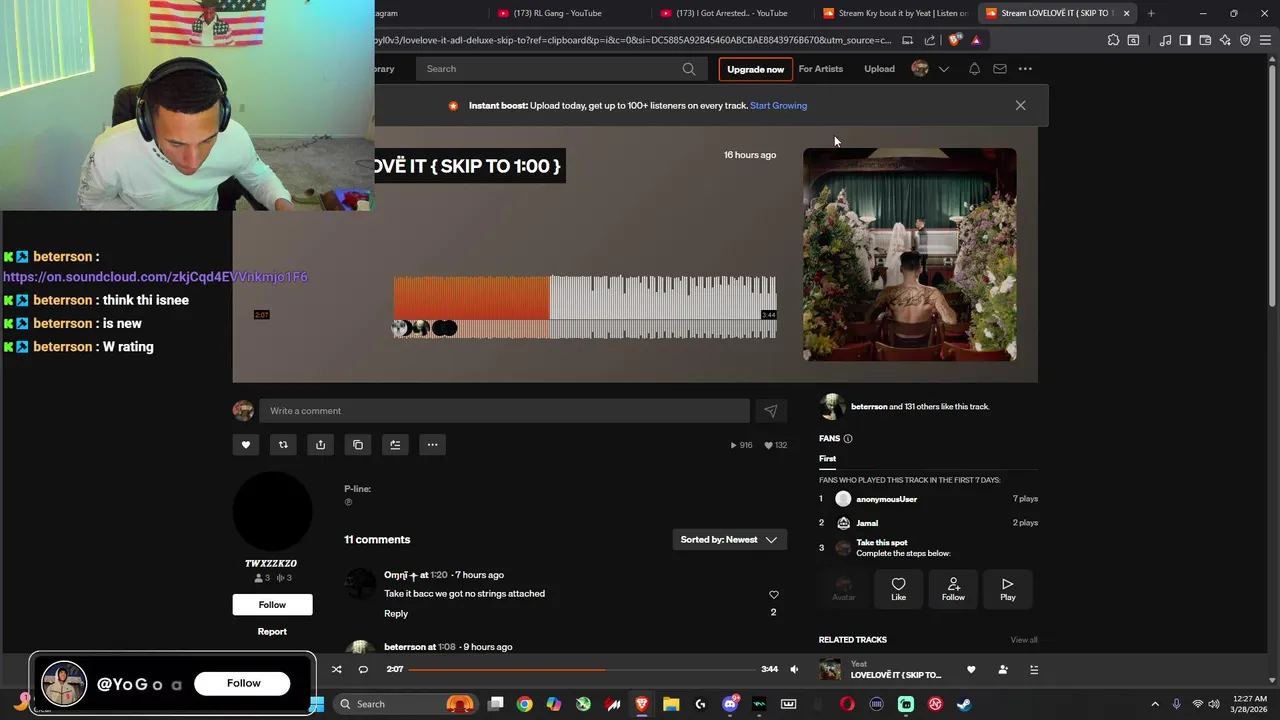Open the notifications bell in the SoundCloud header
The height and width of the screenshot is (720, 1280).
pos(974,69)
